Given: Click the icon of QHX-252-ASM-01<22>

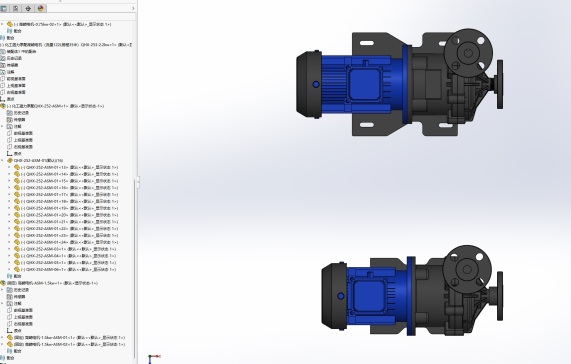Looking at the screenshot, I should pyautogui.click(x=17, y=229).
